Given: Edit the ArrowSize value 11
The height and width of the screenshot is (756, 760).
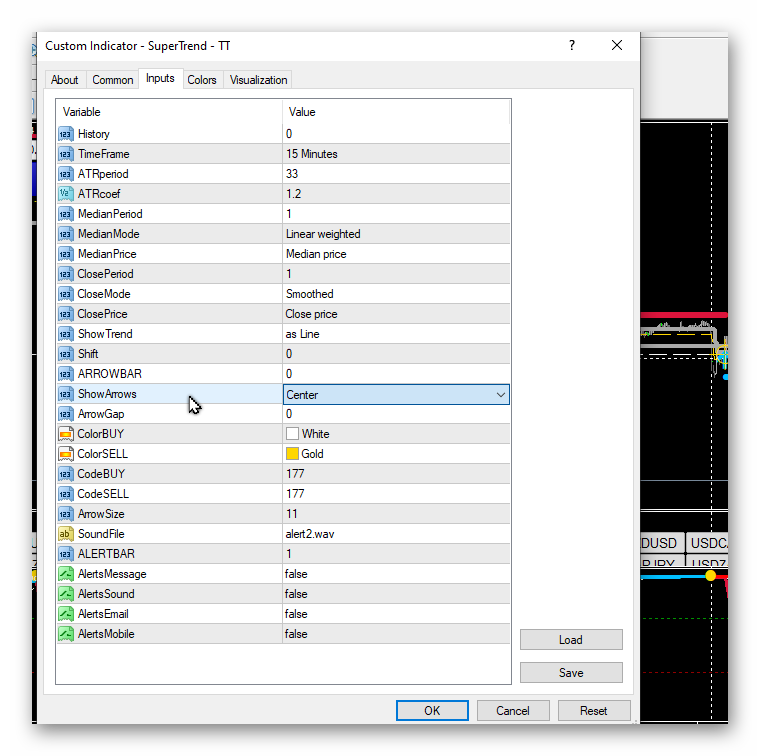Looking at the screenshot, I should pyautogui.click(x=396, y=514).
